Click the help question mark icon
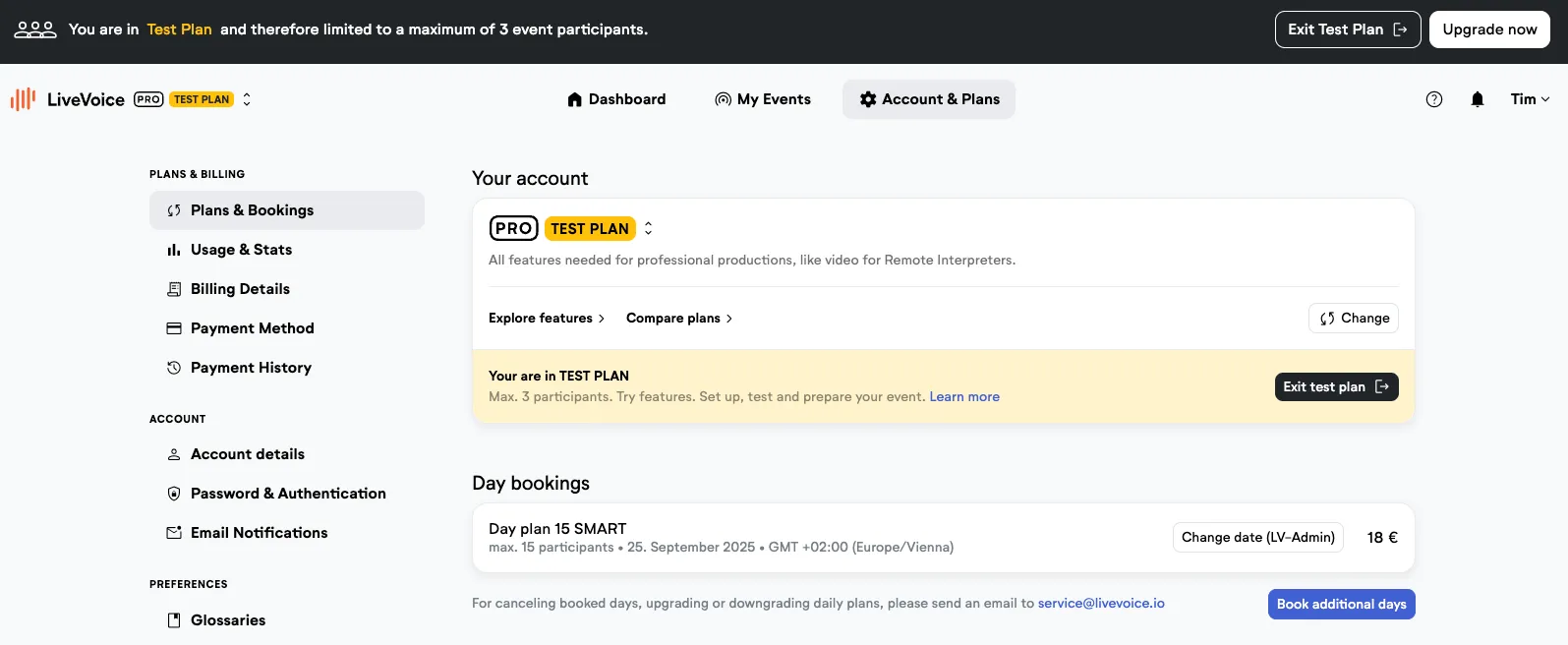The width and height of the screenshot is (1568, 645). [1434, 99]
